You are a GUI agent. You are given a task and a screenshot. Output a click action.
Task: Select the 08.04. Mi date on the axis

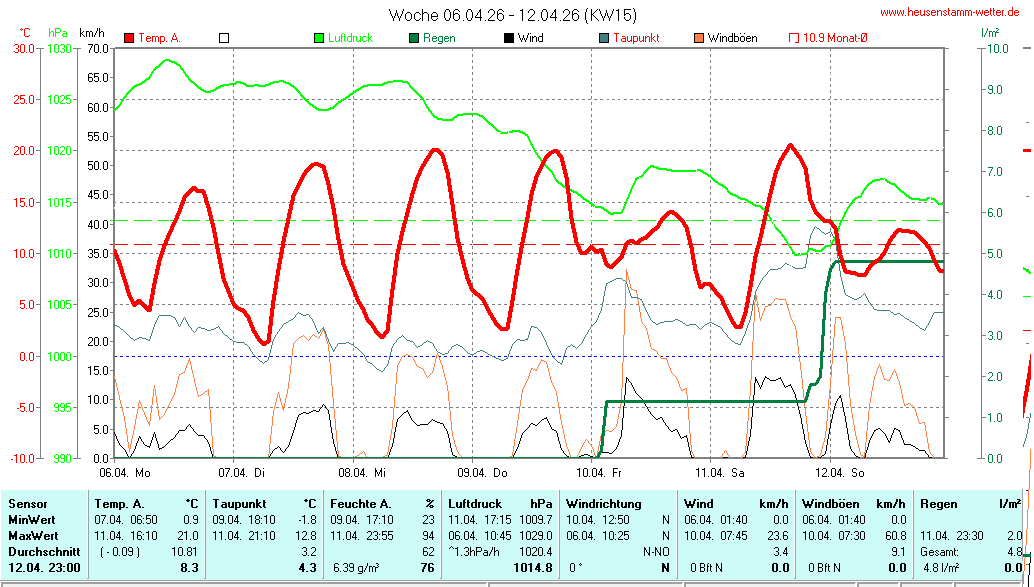pyautogui.click(x=361, y=472)
